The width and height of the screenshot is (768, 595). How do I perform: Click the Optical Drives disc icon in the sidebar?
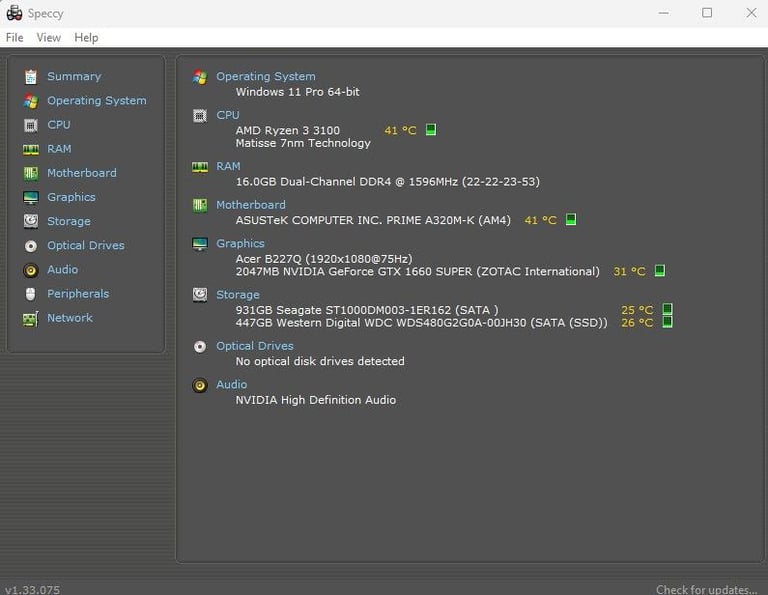pyautogui.click(x=31, y=246)
